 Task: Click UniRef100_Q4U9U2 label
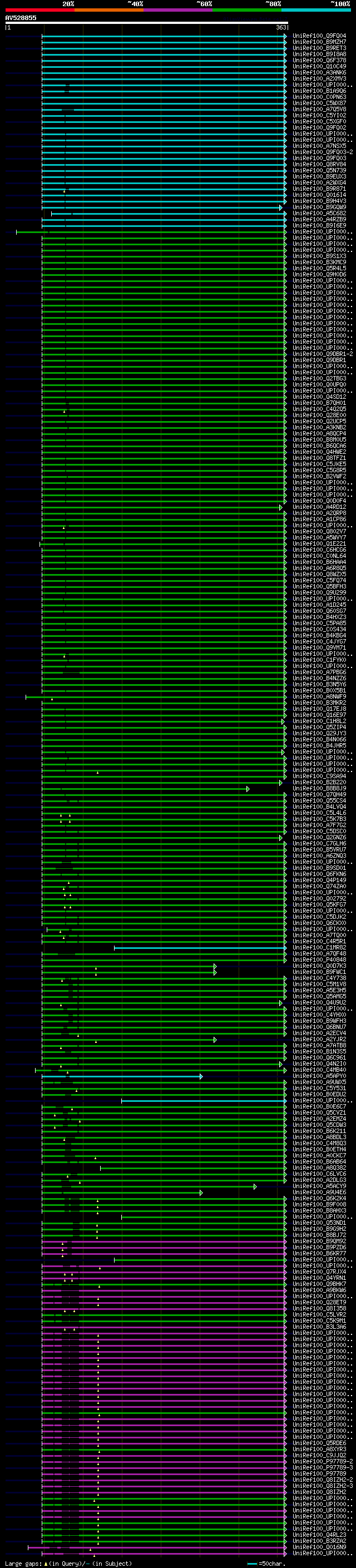click(x=319, y=1002)
